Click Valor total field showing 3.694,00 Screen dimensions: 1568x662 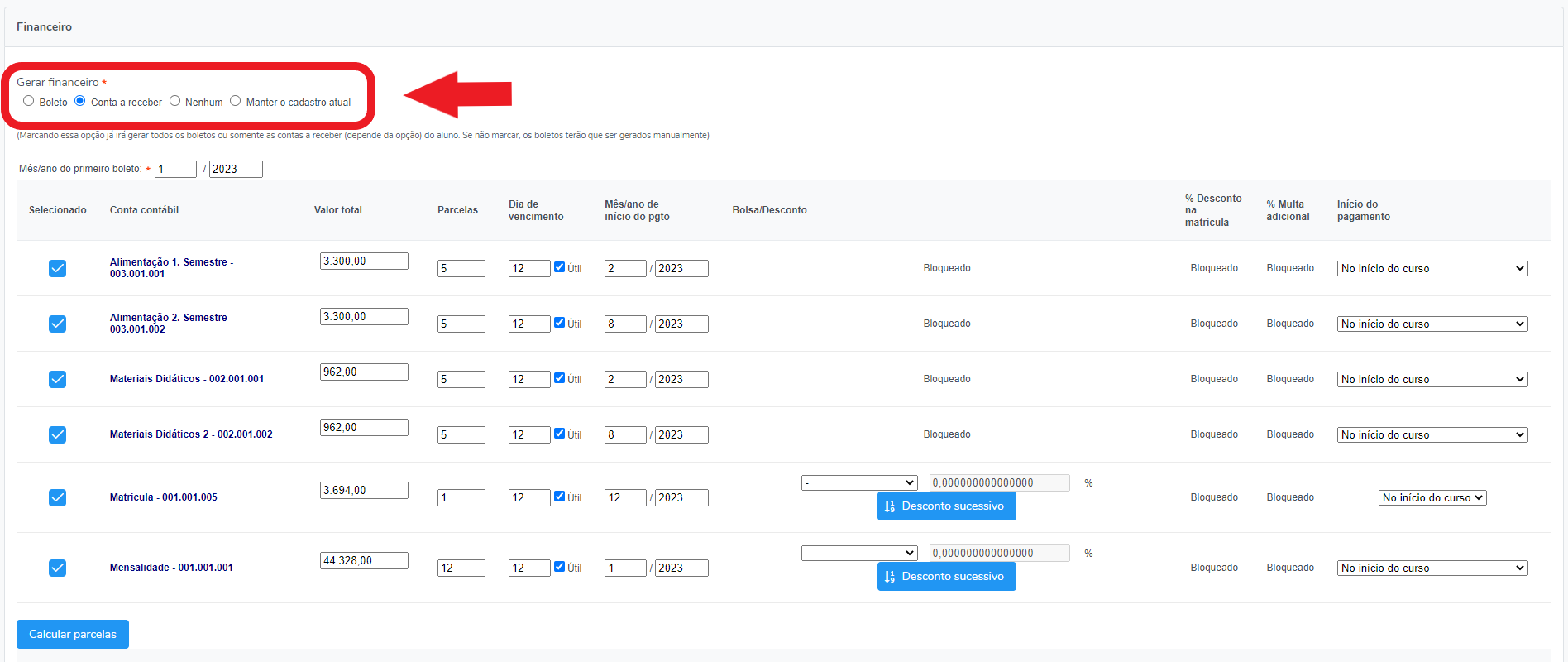point(364,490)
